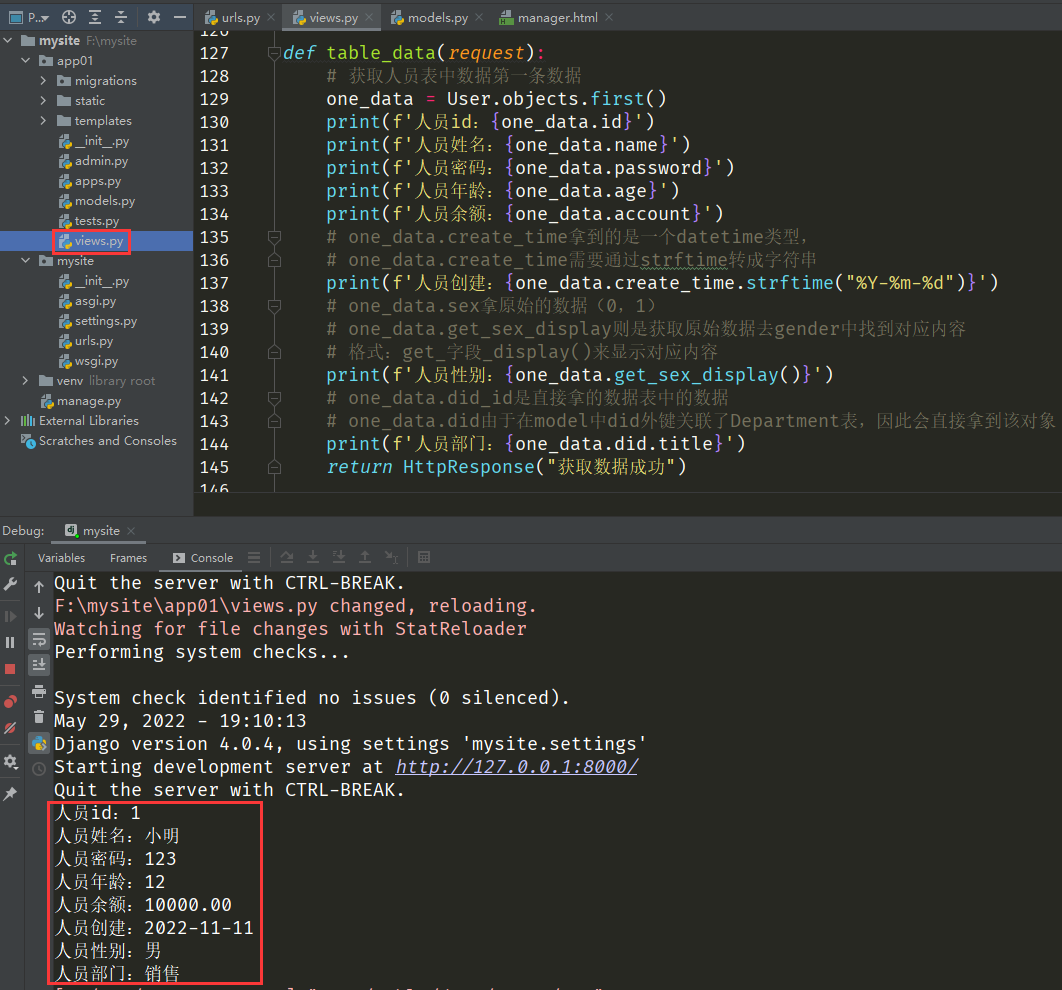The image size is (1062, 990).
Task: Expand the venv library root folder
Action: click(26, 381)
